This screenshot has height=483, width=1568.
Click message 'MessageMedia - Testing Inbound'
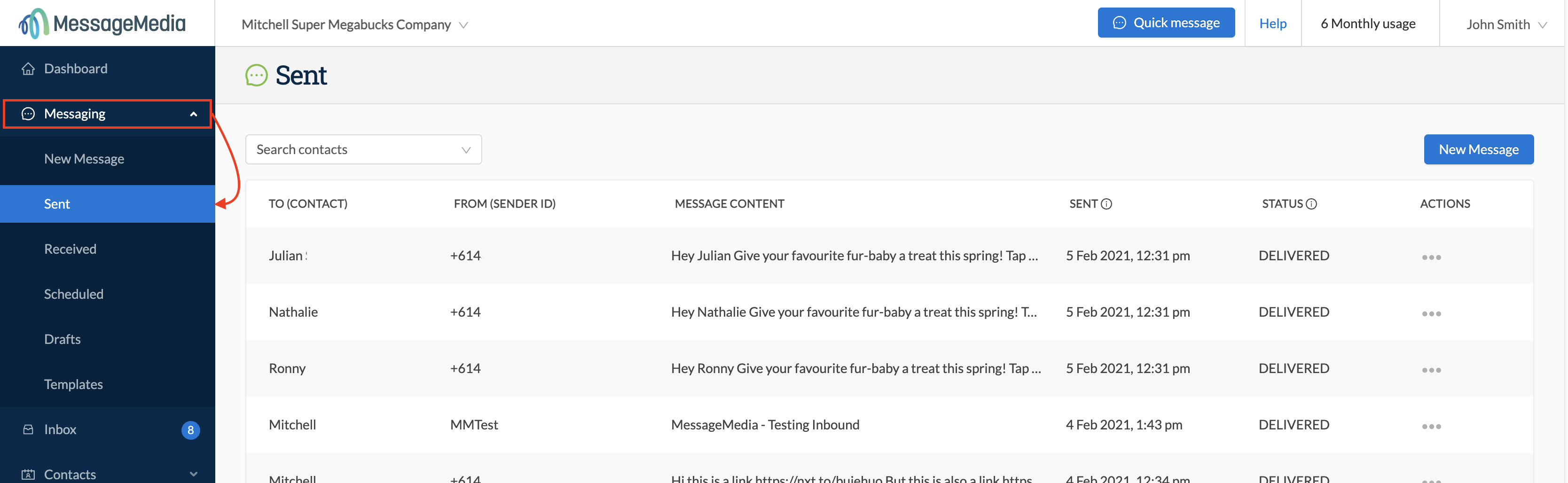pos(765,425)
